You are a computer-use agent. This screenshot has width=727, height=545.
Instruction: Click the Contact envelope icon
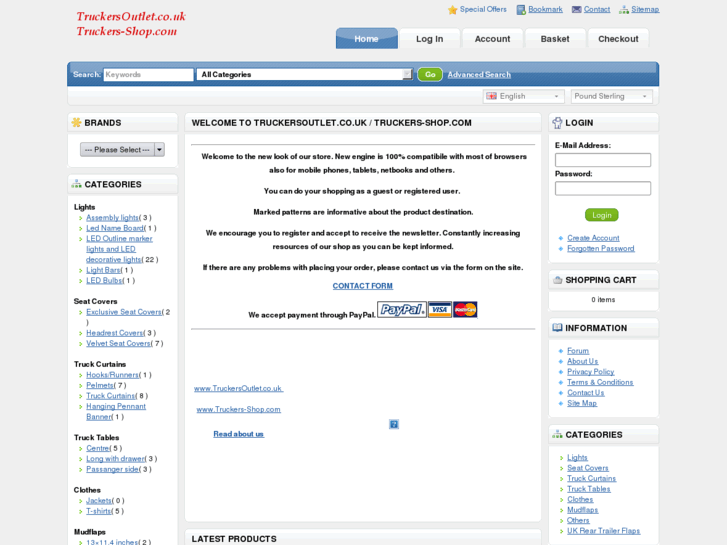click(576, 10)
